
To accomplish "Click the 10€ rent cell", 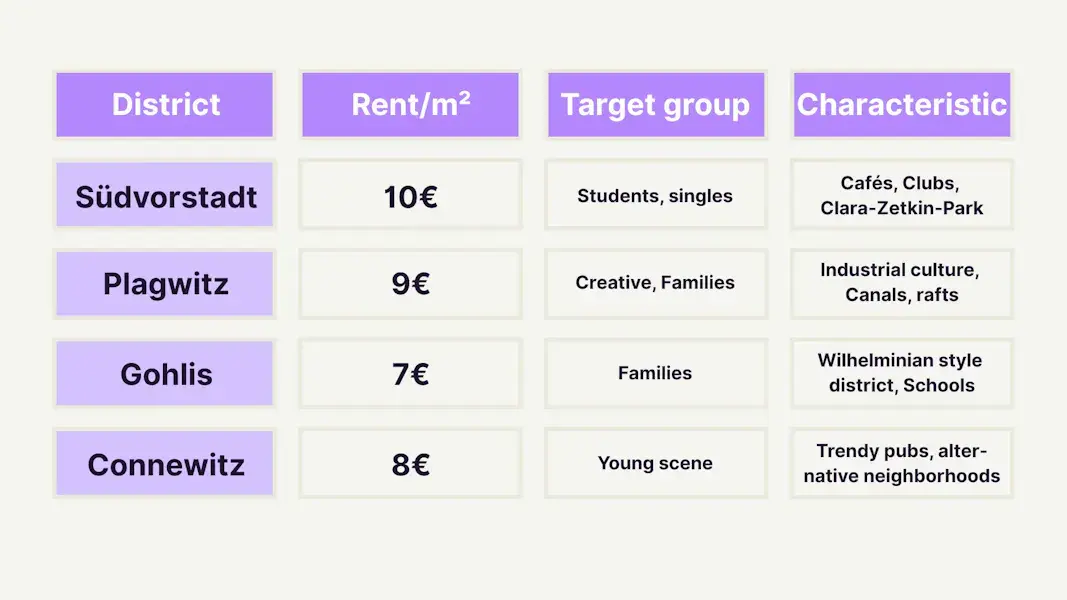I will pos(410,195).
